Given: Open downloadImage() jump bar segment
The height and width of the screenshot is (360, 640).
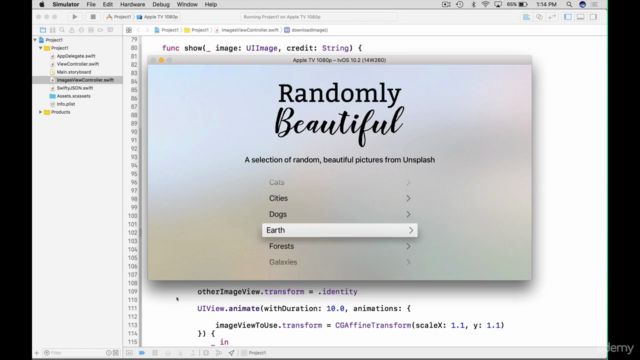Looking at the screenshot, I should pos(306,30).
